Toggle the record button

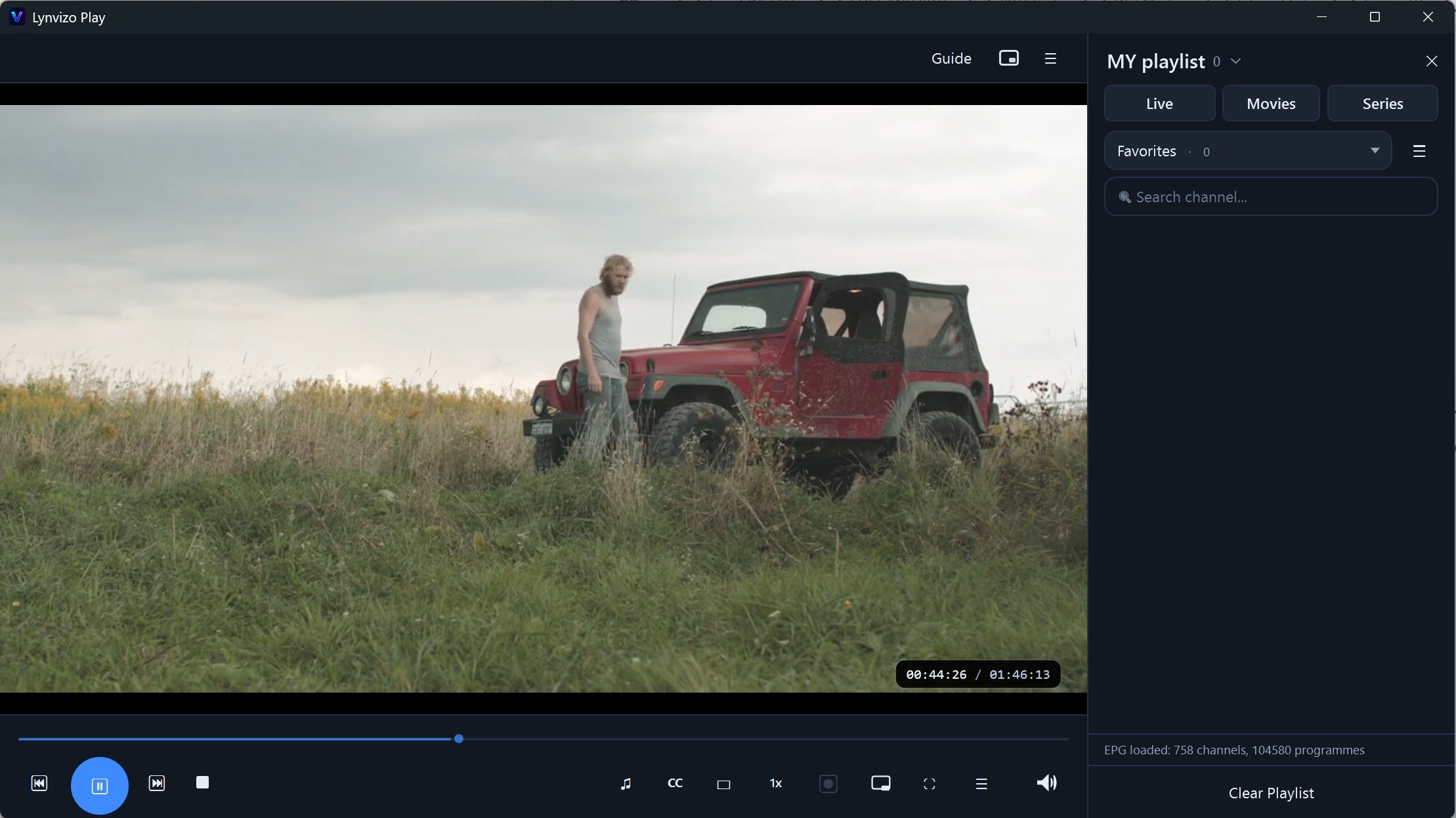point(828,783)
